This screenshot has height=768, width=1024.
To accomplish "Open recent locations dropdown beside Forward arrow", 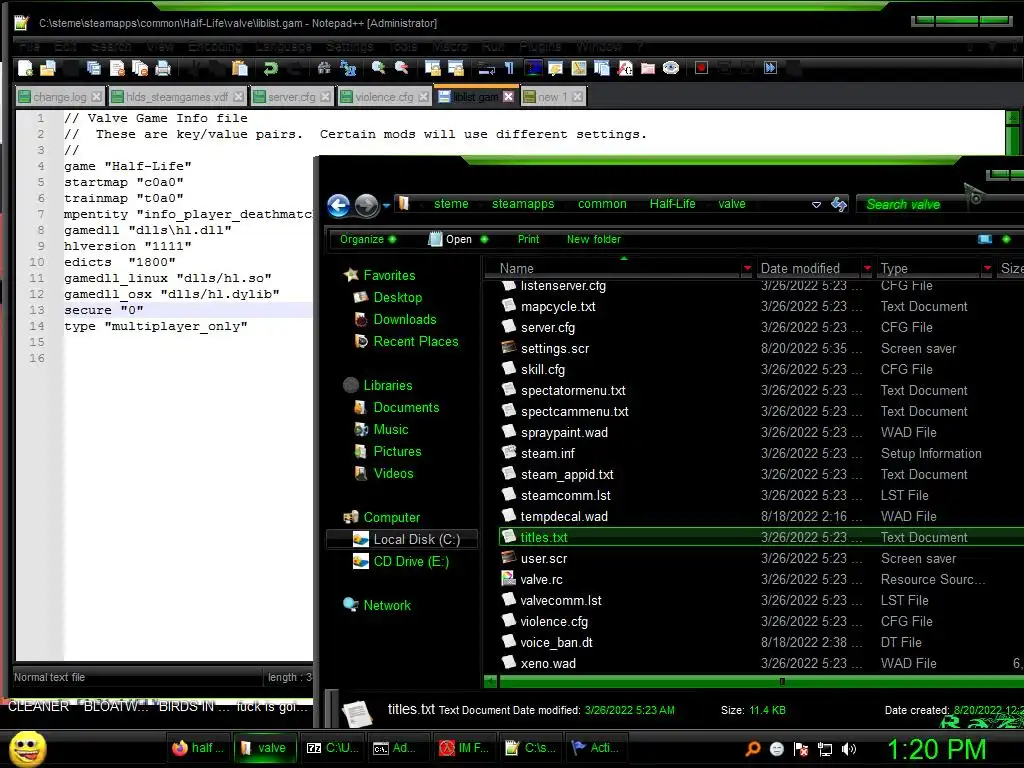I will (x=386, y=206).
